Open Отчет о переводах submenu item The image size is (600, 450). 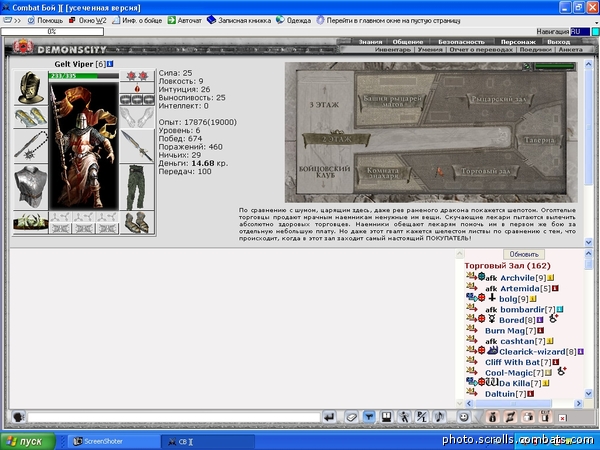tap(481, 50)
